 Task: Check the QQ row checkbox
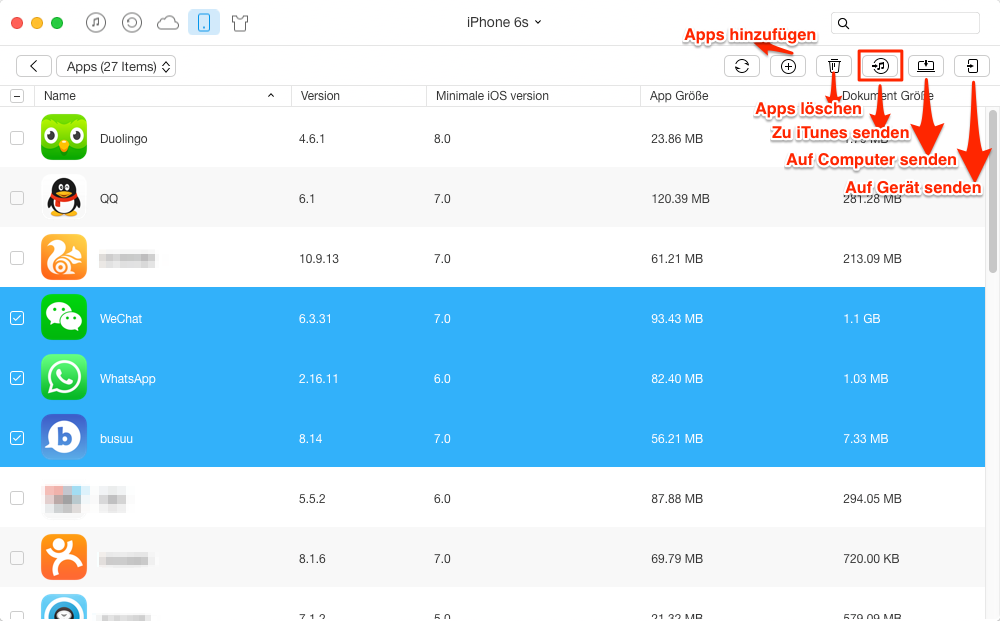click(17, 198)
